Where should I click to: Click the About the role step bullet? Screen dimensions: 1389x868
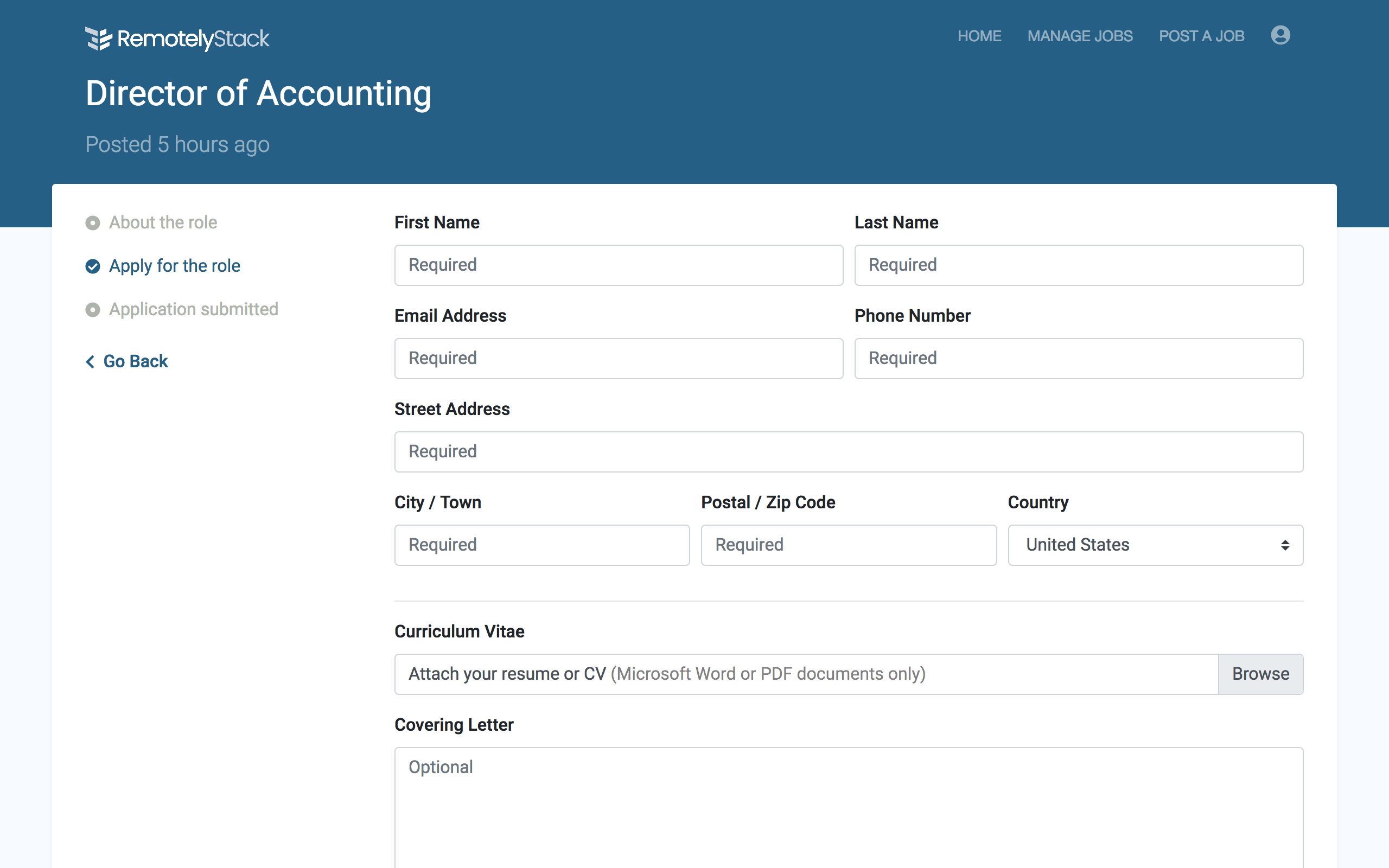[x=92, y=223]
